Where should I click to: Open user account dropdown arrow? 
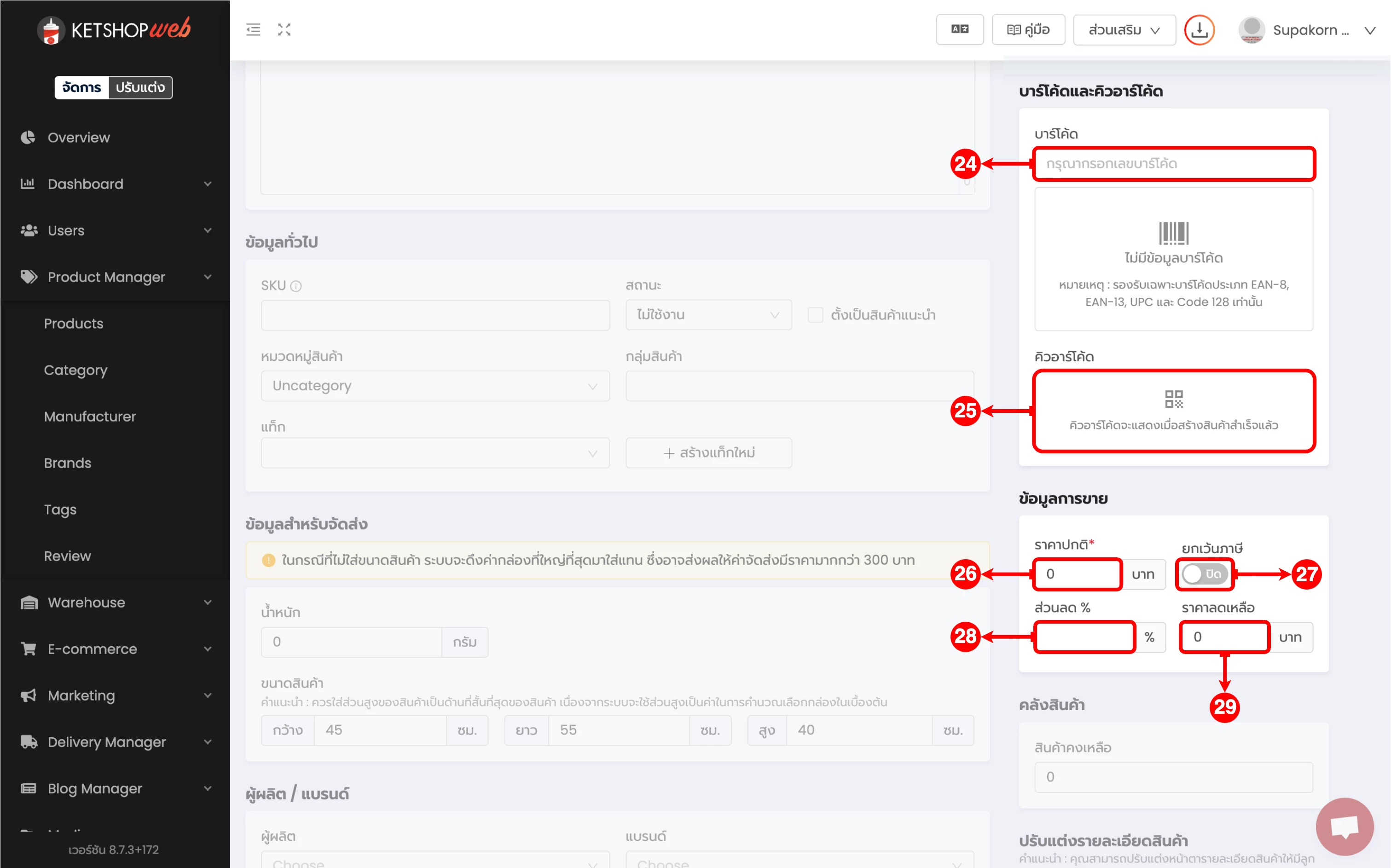click(1370, 30)
